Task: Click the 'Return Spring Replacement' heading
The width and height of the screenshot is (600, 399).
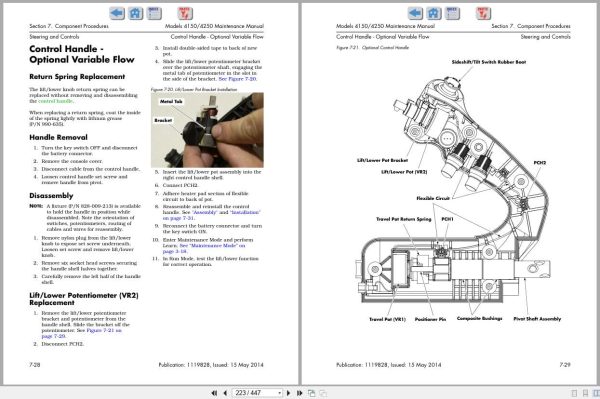Action: click(x=77, y=77)
